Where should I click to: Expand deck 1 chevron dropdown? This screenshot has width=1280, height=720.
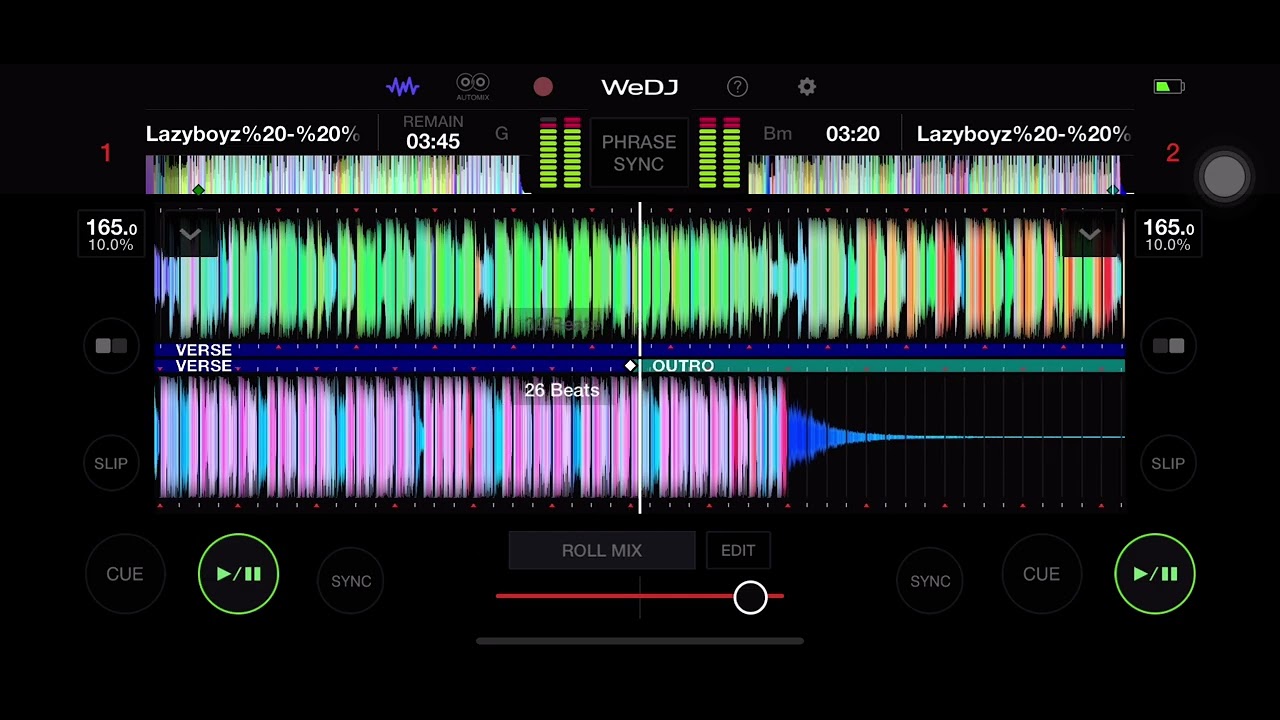point(190,235)
